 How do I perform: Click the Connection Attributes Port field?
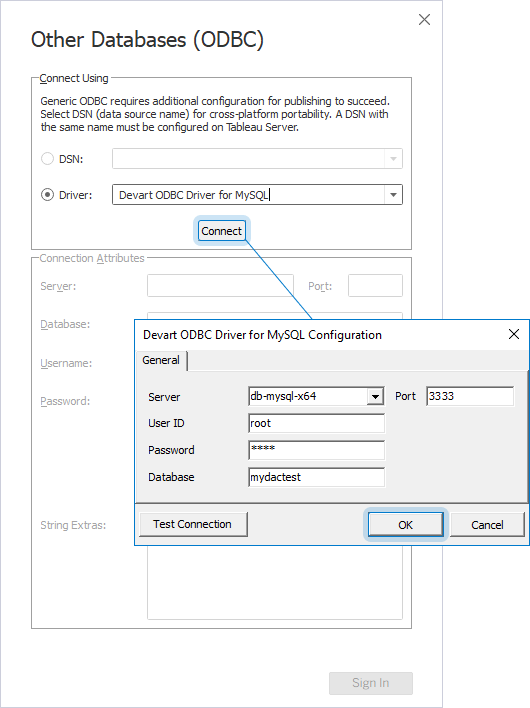(375, 286)
